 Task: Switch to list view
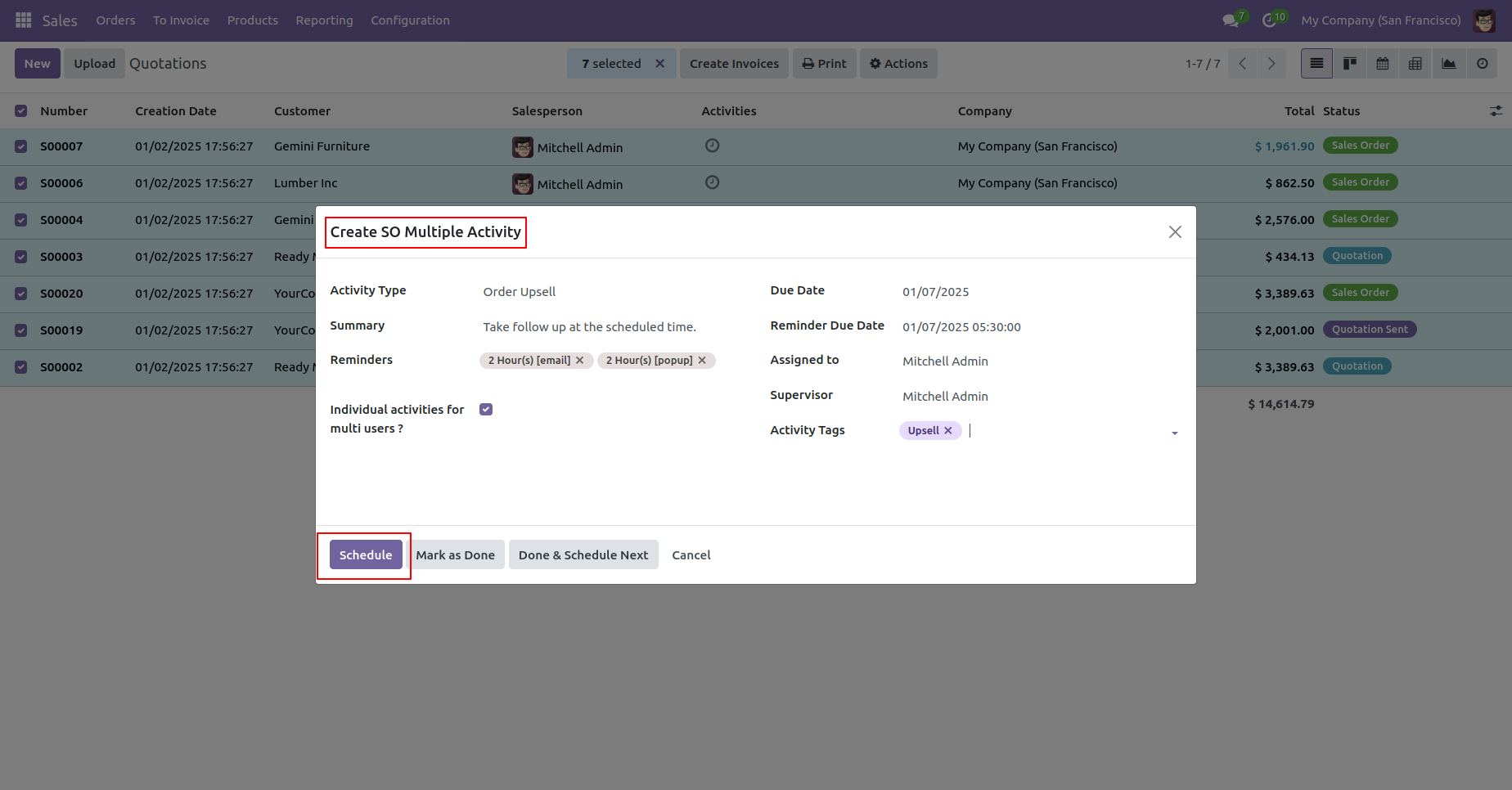click(1316, 64)
